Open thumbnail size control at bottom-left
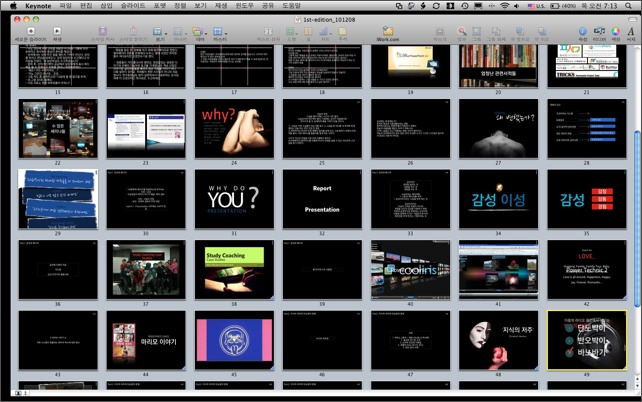642x402 pixels. click(x=20, y=393)
